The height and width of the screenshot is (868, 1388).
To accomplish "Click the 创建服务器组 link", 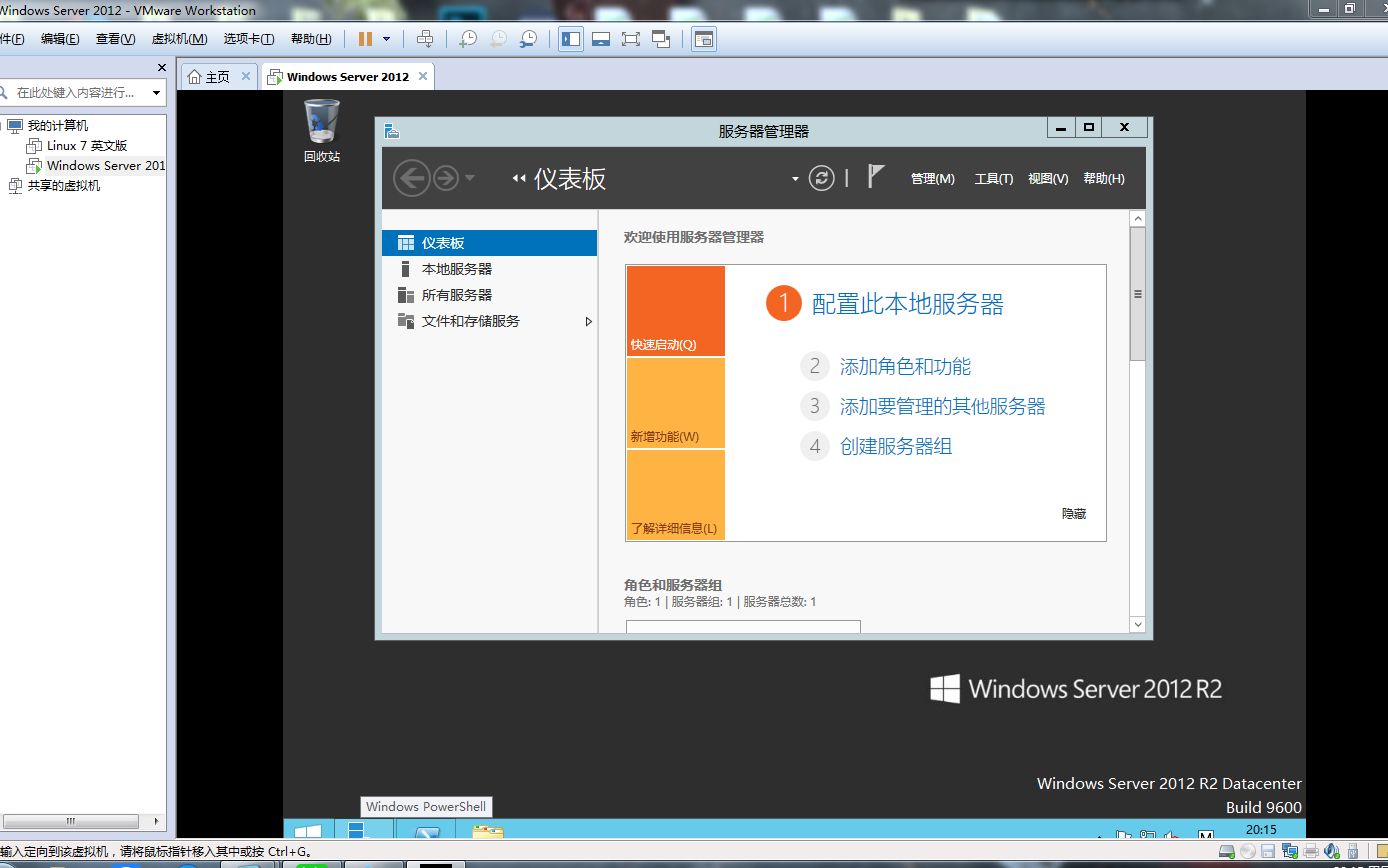I will [x=896, y=447].
